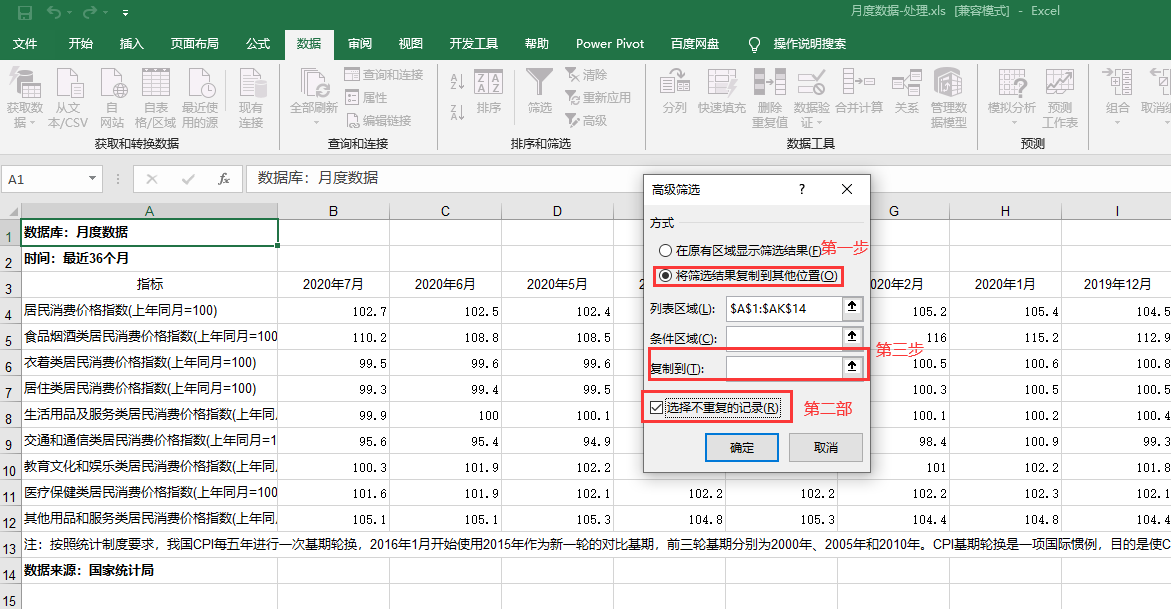Open the 模拟分析 what-if dropdown

[x=1012, y=97]
